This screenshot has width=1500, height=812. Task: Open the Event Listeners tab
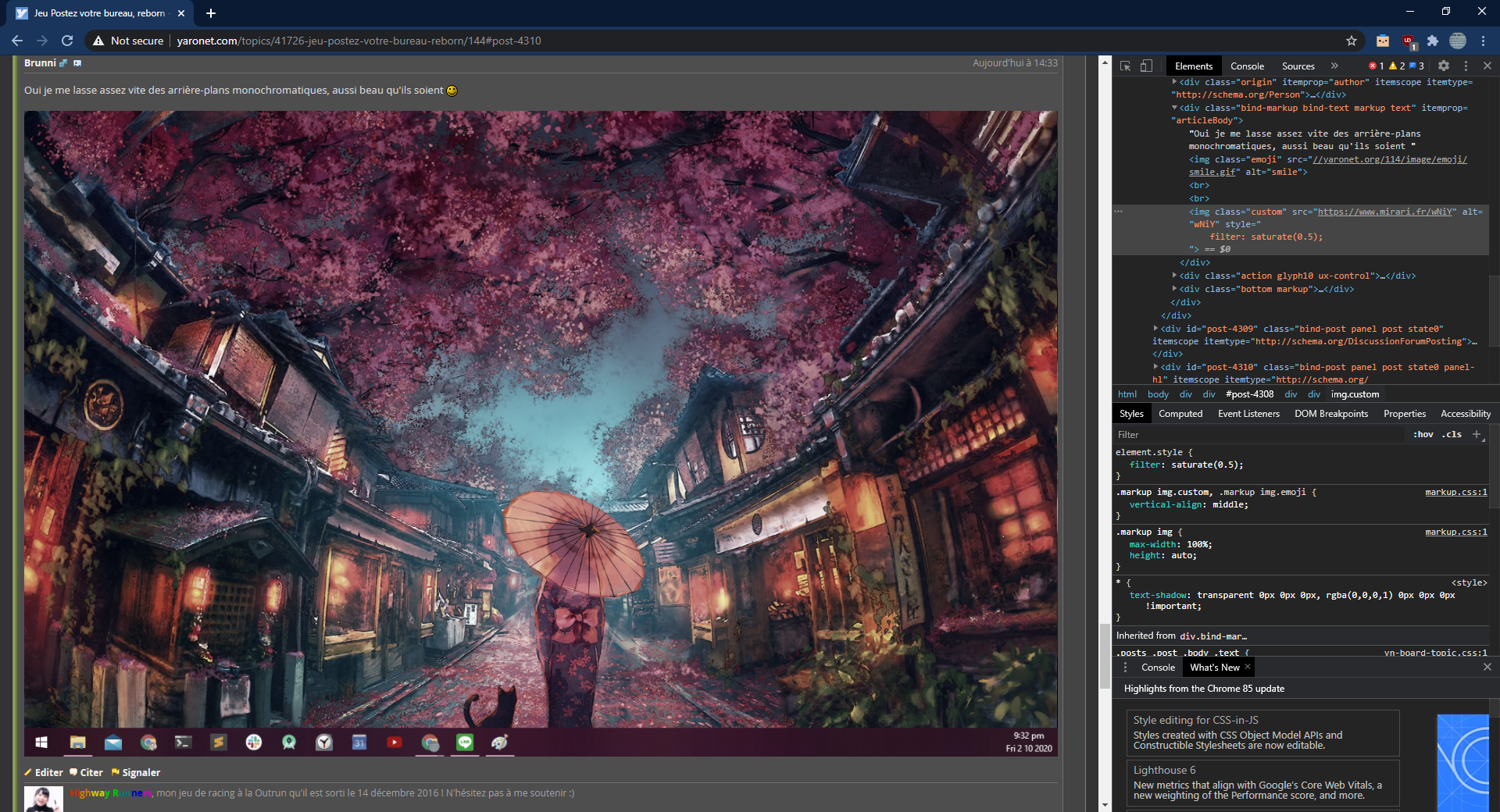point(1248,414)
